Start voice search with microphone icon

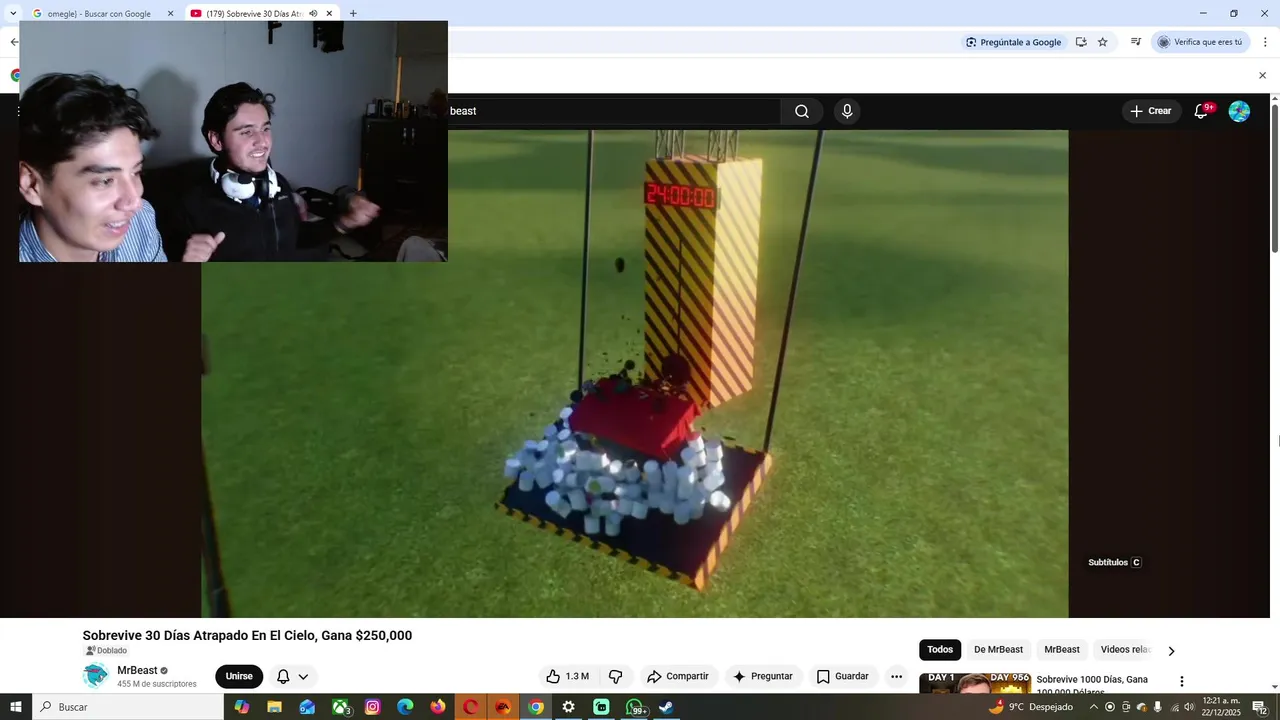pos(847,111)
